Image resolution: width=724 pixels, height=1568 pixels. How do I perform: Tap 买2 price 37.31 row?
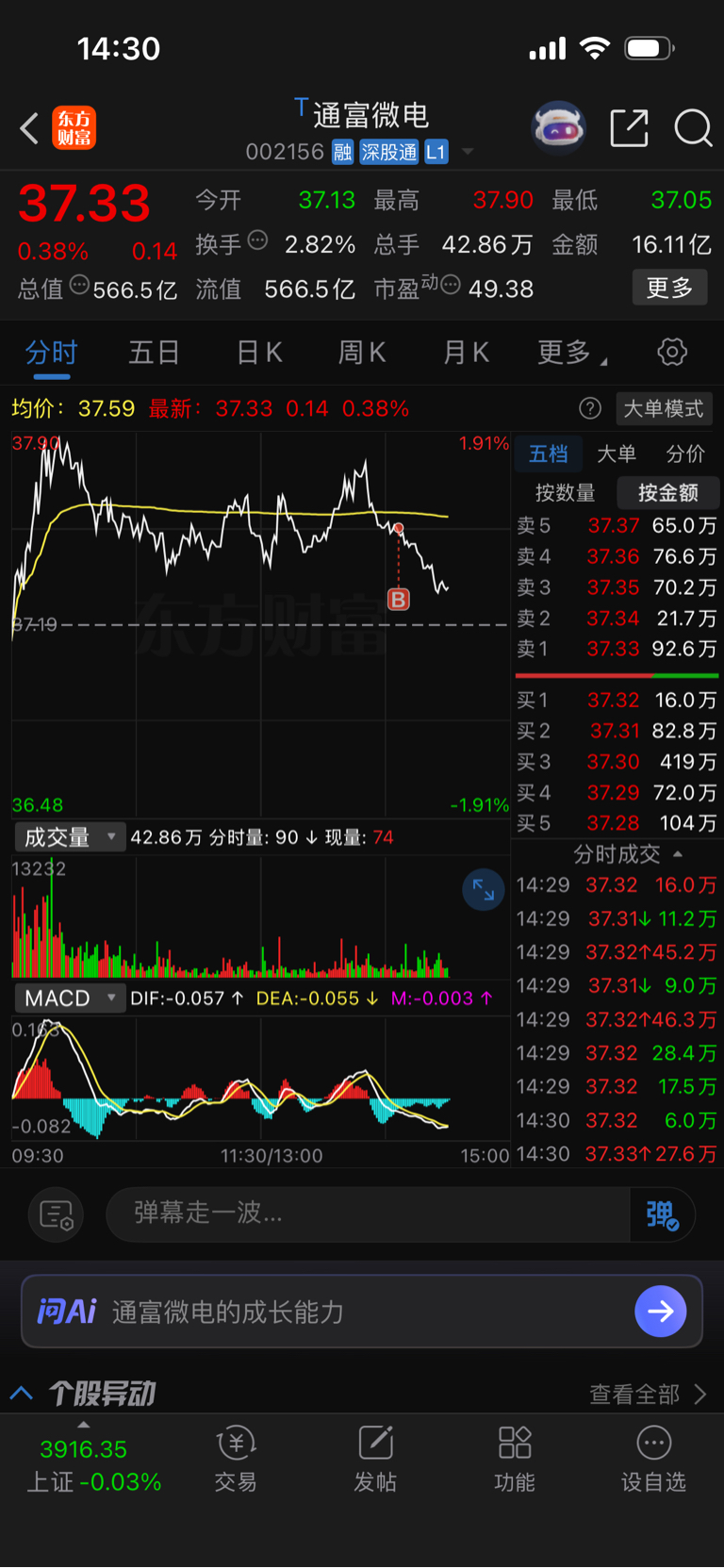pos(617,731)
